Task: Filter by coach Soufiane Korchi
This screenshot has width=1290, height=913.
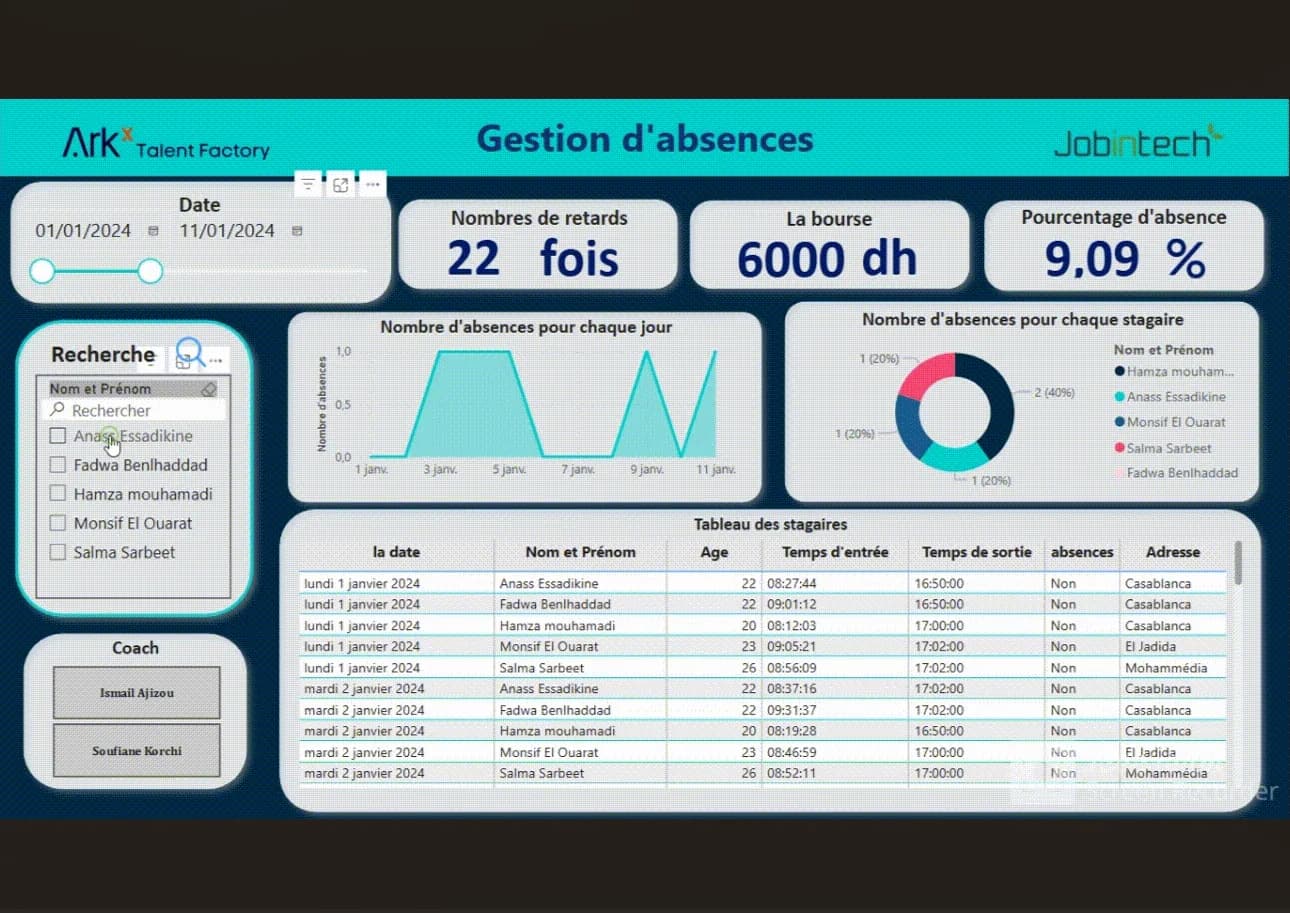Action: point(136,751)
